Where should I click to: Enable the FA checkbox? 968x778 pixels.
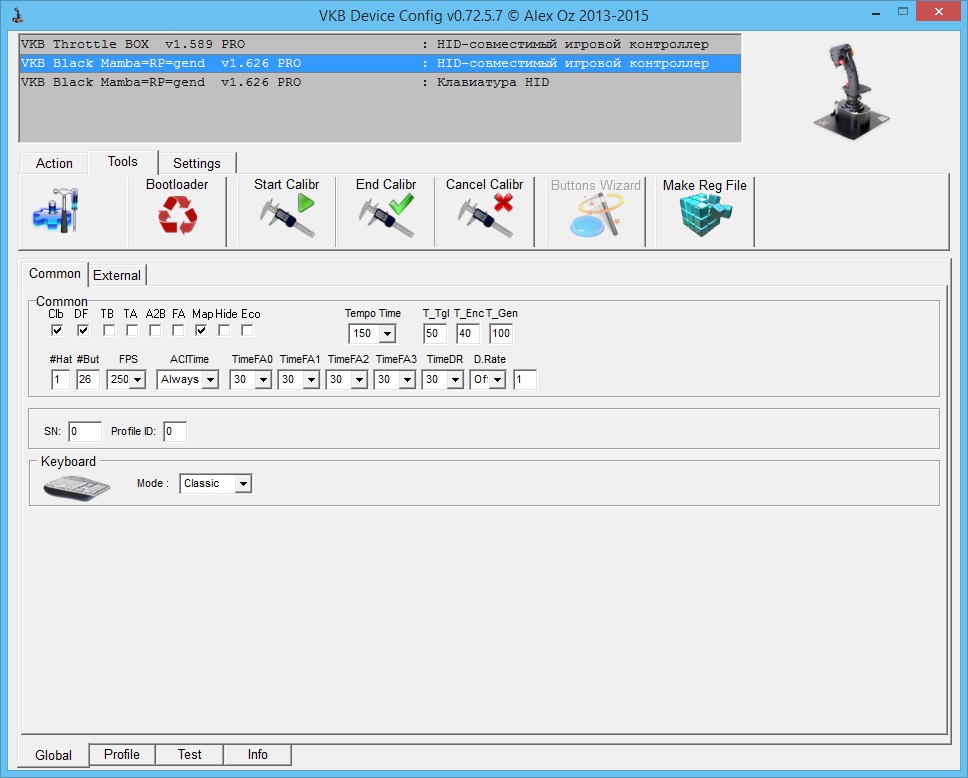[x=178, y=330]
